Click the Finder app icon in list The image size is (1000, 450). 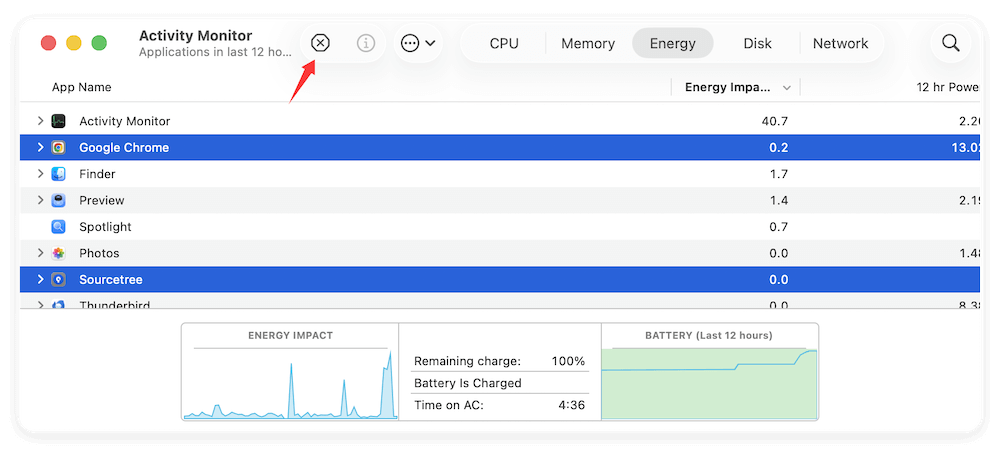coord(59,174)
